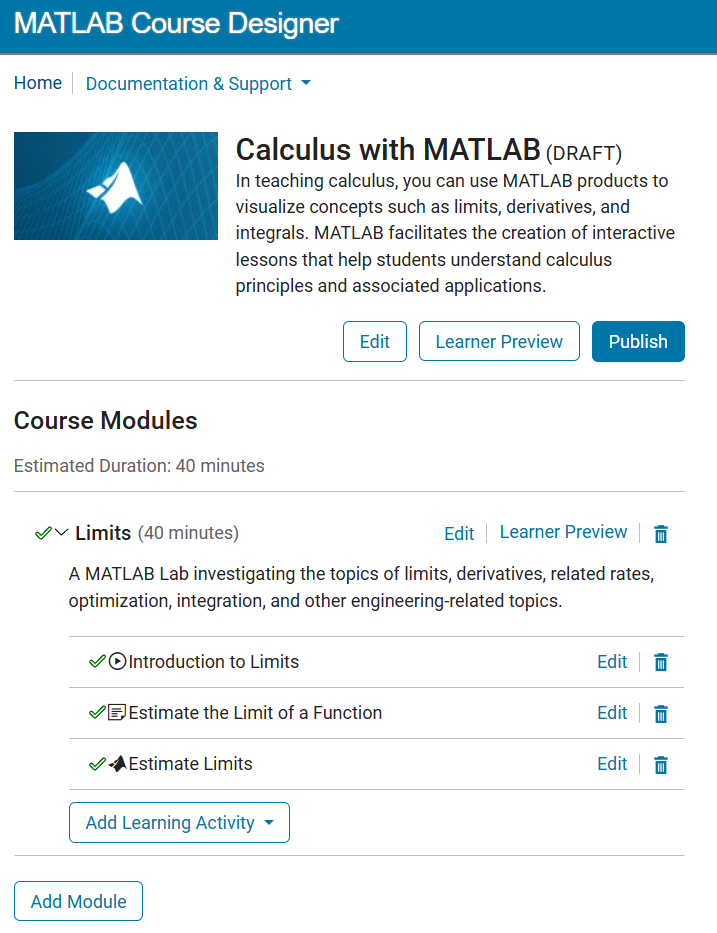Click trash icon beside Estimate Limits
The width and height of the screenshot is (717, 933).
(x=660, y=765)
